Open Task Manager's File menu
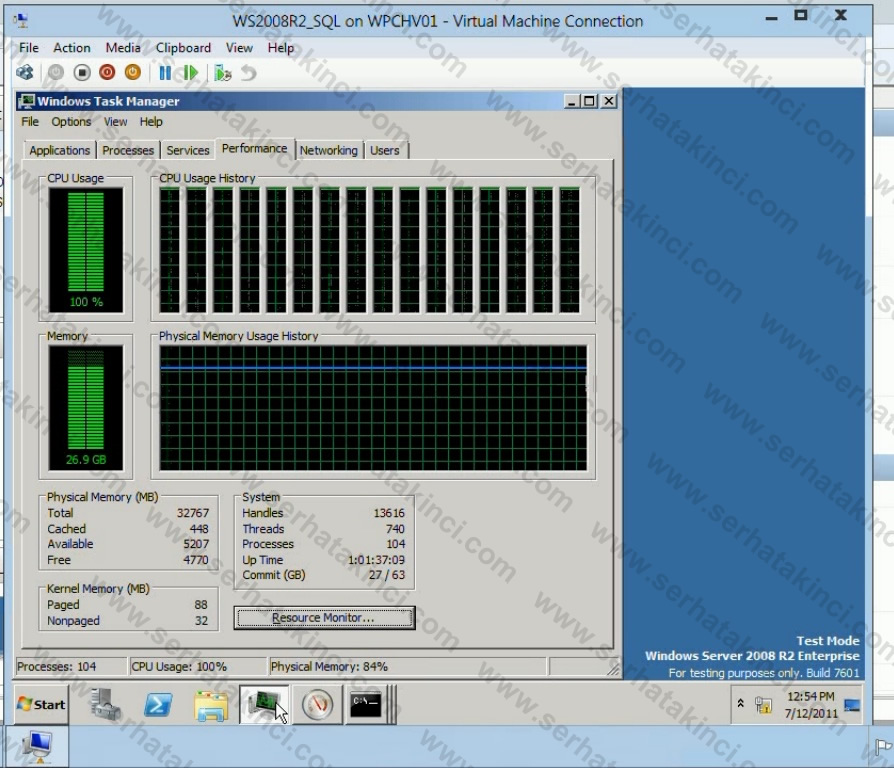Viewport: 894px width, 768px height. tap(30, 121)
